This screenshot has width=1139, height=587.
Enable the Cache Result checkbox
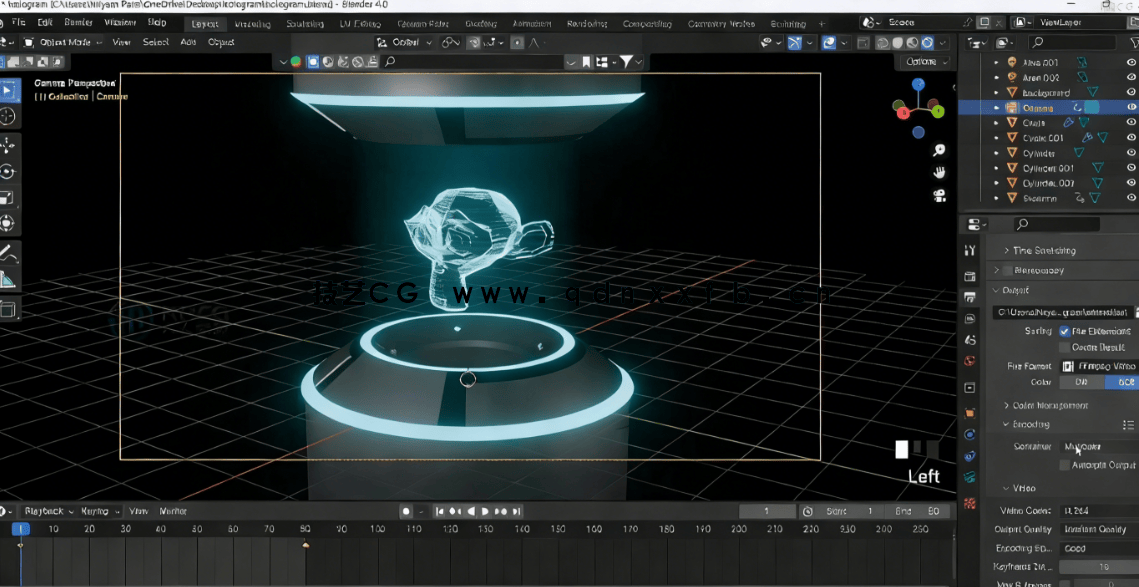[x=1064, y=347]
